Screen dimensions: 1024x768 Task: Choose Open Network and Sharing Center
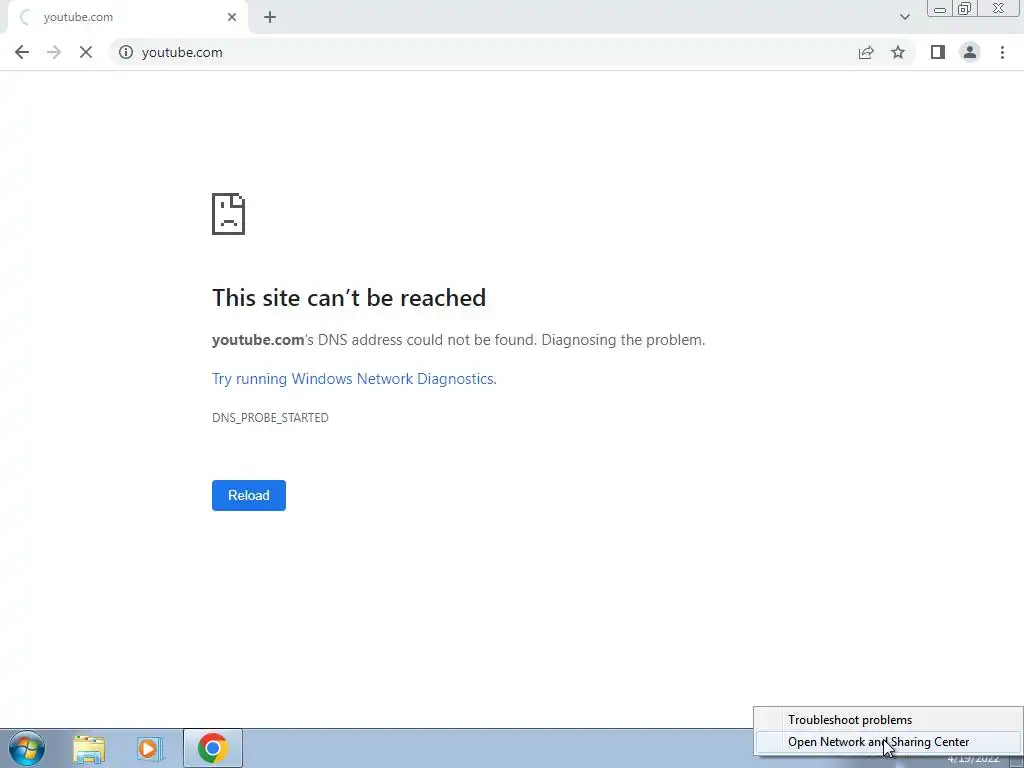[889, 742]
